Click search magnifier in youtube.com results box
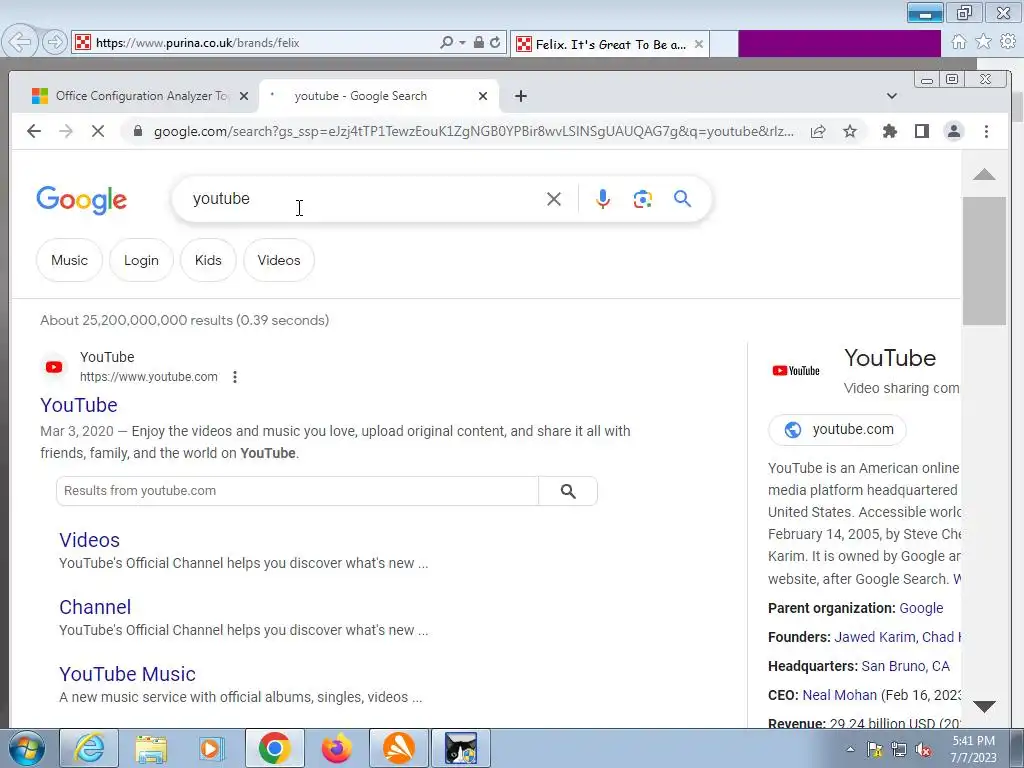This screenshot has width=1024, height=768. 568,491
